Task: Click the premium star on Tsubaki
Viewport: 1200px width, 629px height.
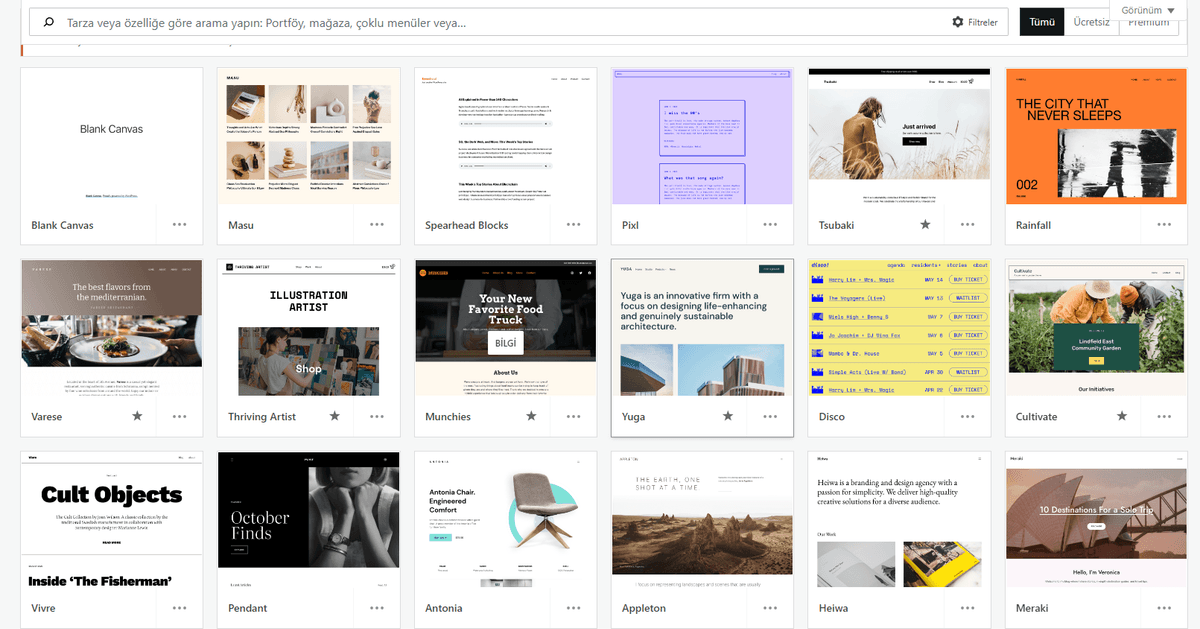Action: click(925, 225)
